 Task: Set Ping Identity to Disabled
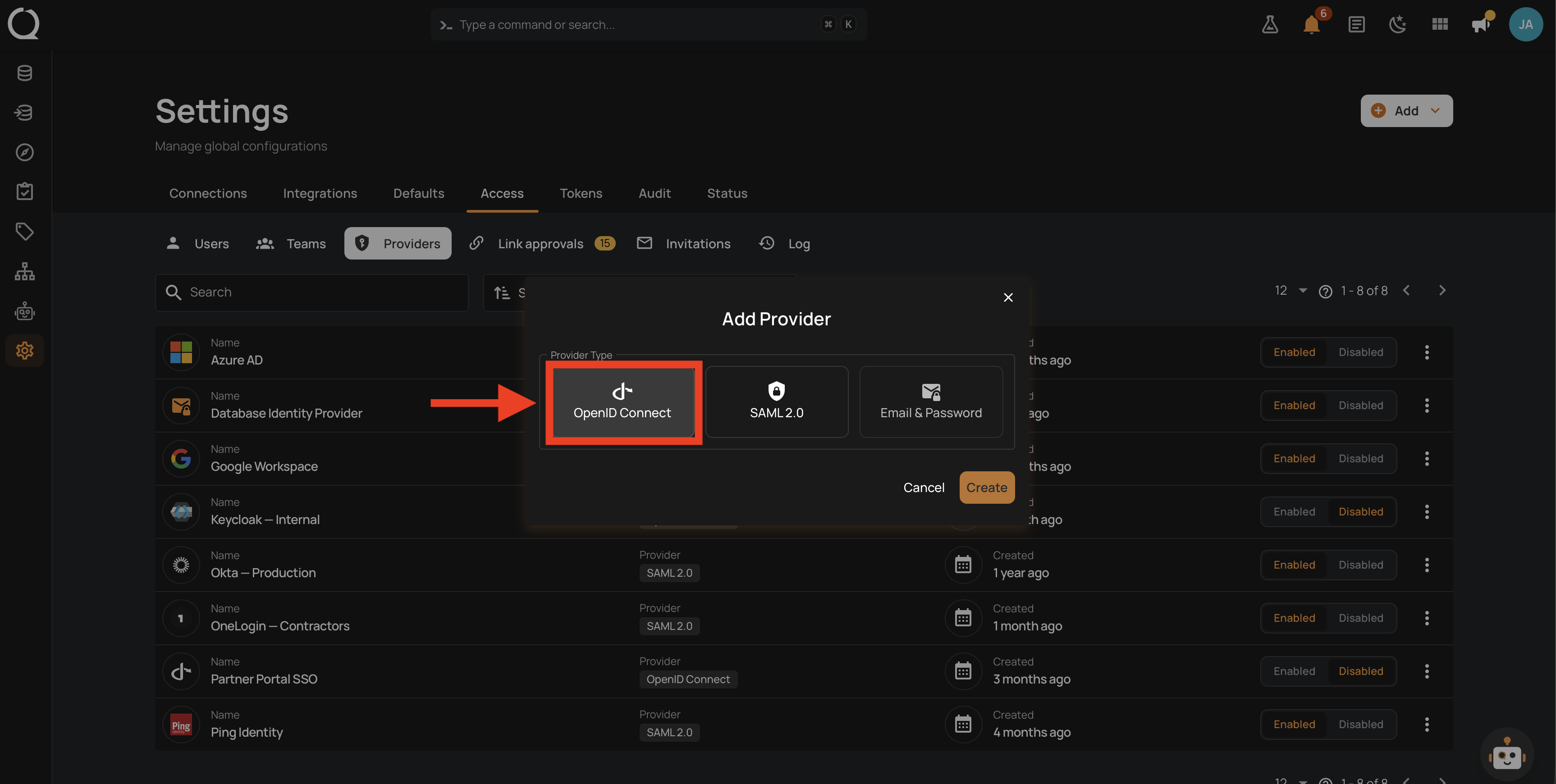pyautogui.click(x=1360, y=724)
